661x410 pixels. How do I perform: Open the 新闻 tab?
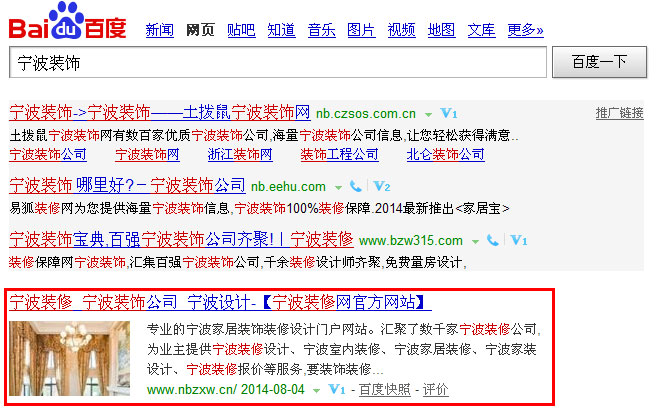tap(159, 30)
